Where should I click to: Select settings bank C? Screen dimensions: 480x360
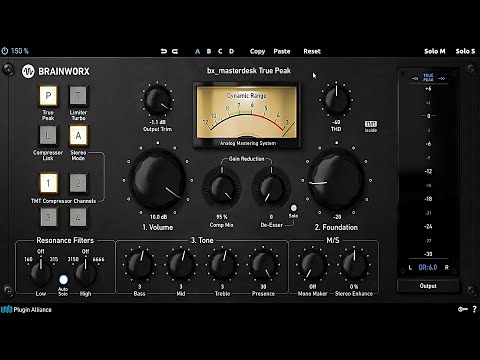tap(220, 51)
